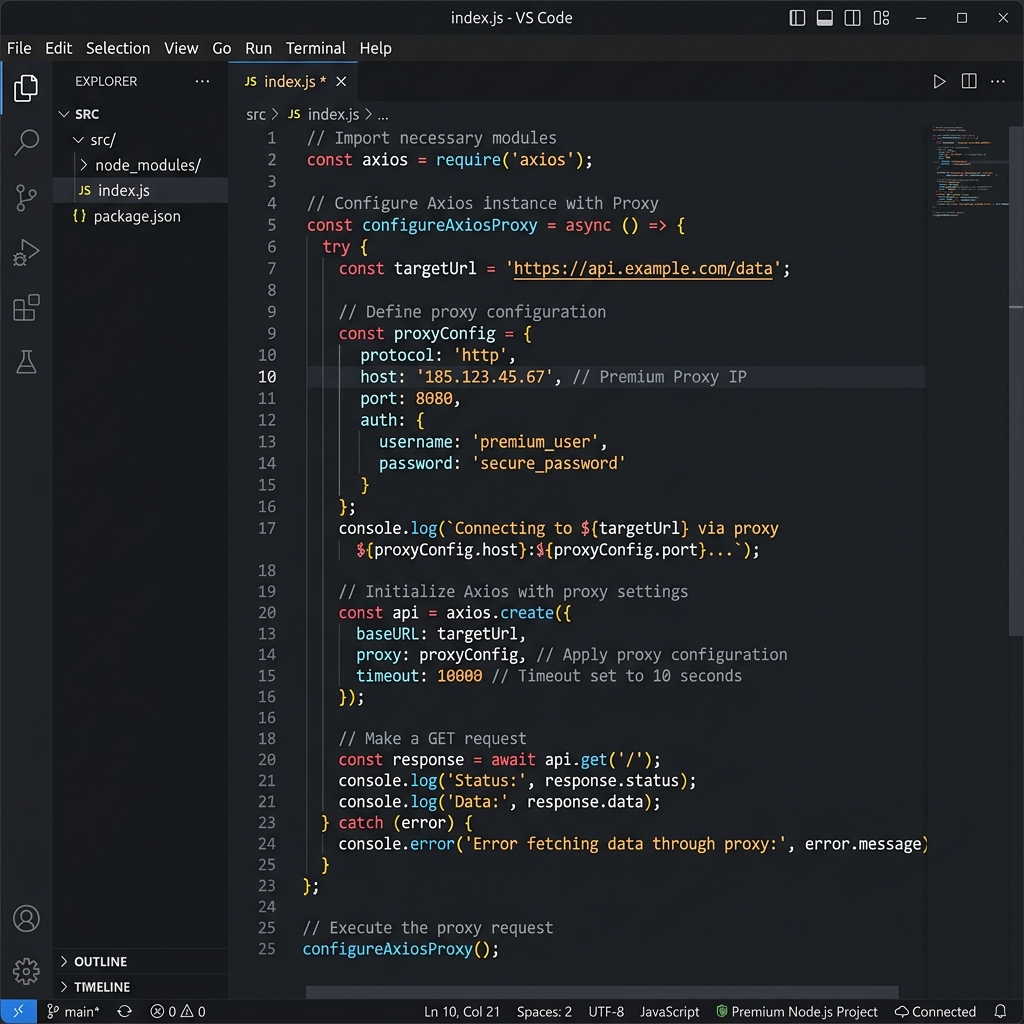Open the Testing flask icon
This screenshot has width=1024, height=1024.
point(26,362)
